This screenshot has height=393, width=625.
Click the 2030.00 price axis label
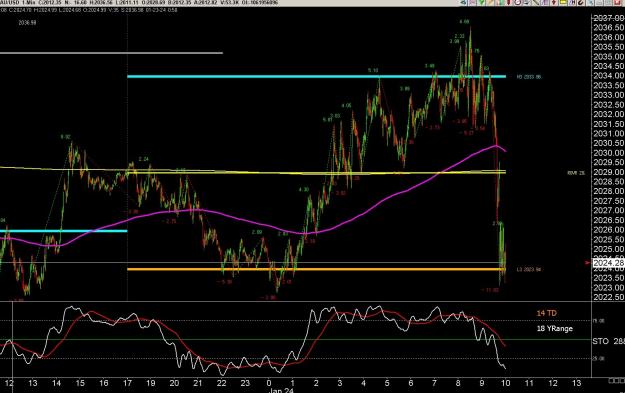[x=609, y=153]
